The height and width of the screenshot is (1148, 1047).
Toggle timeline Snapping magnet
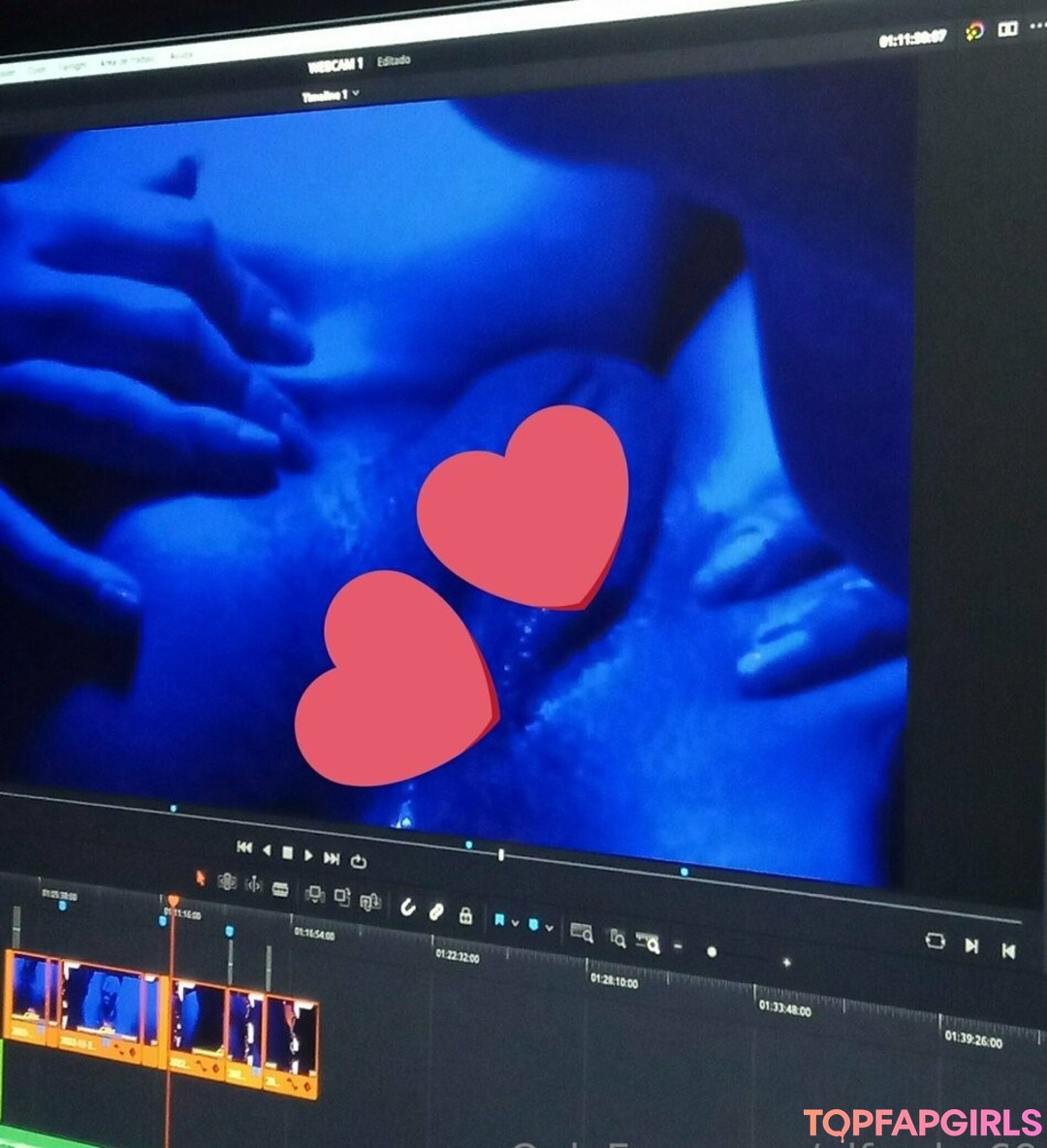[x=408, y=908]
